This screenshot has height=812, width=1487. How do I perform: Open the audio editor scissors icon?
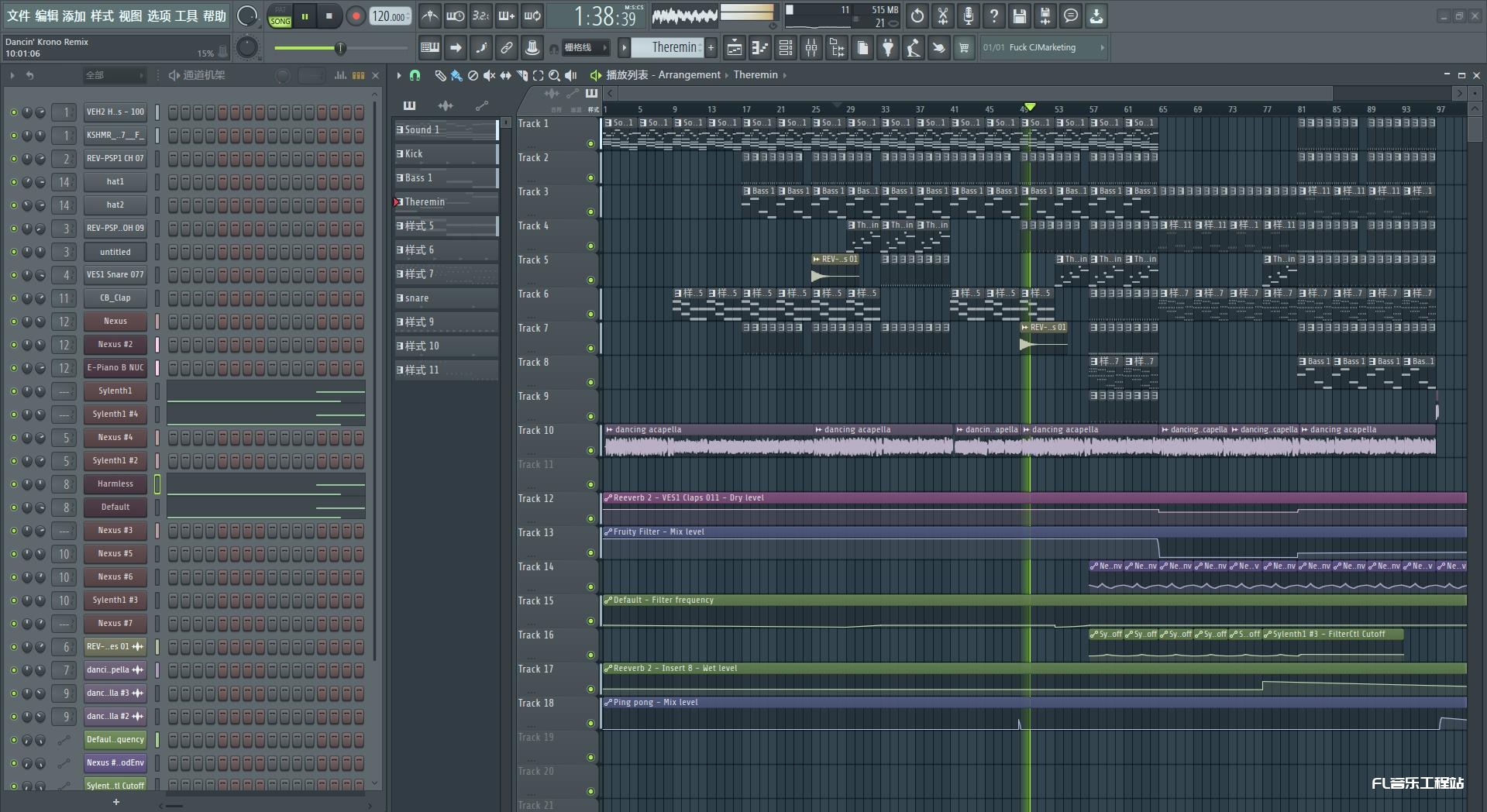tap(943, 15)
